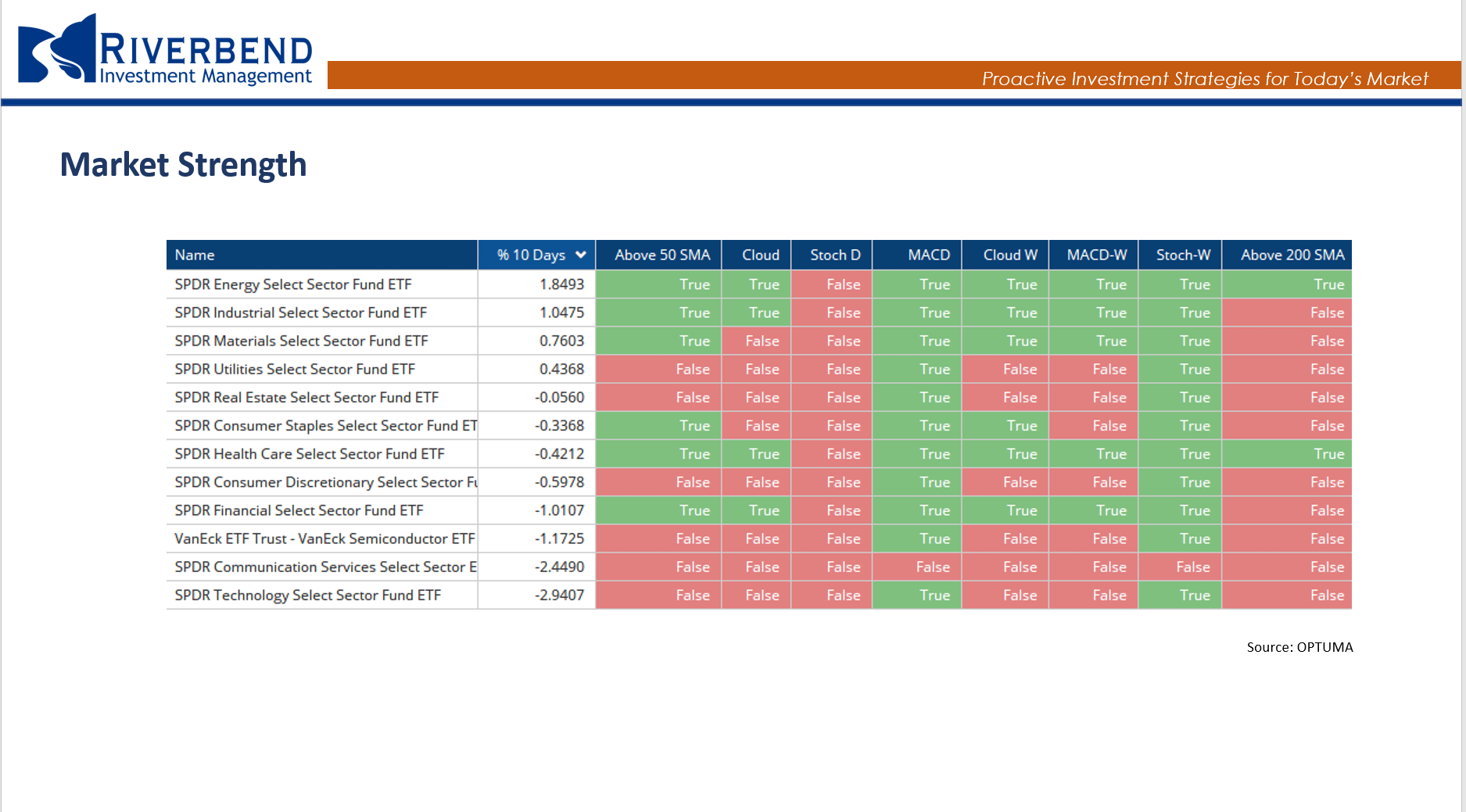Click Utilities' Above 50 SMA False cell
This screenshot has height=812, width=1466.
[x=658, y=369]
